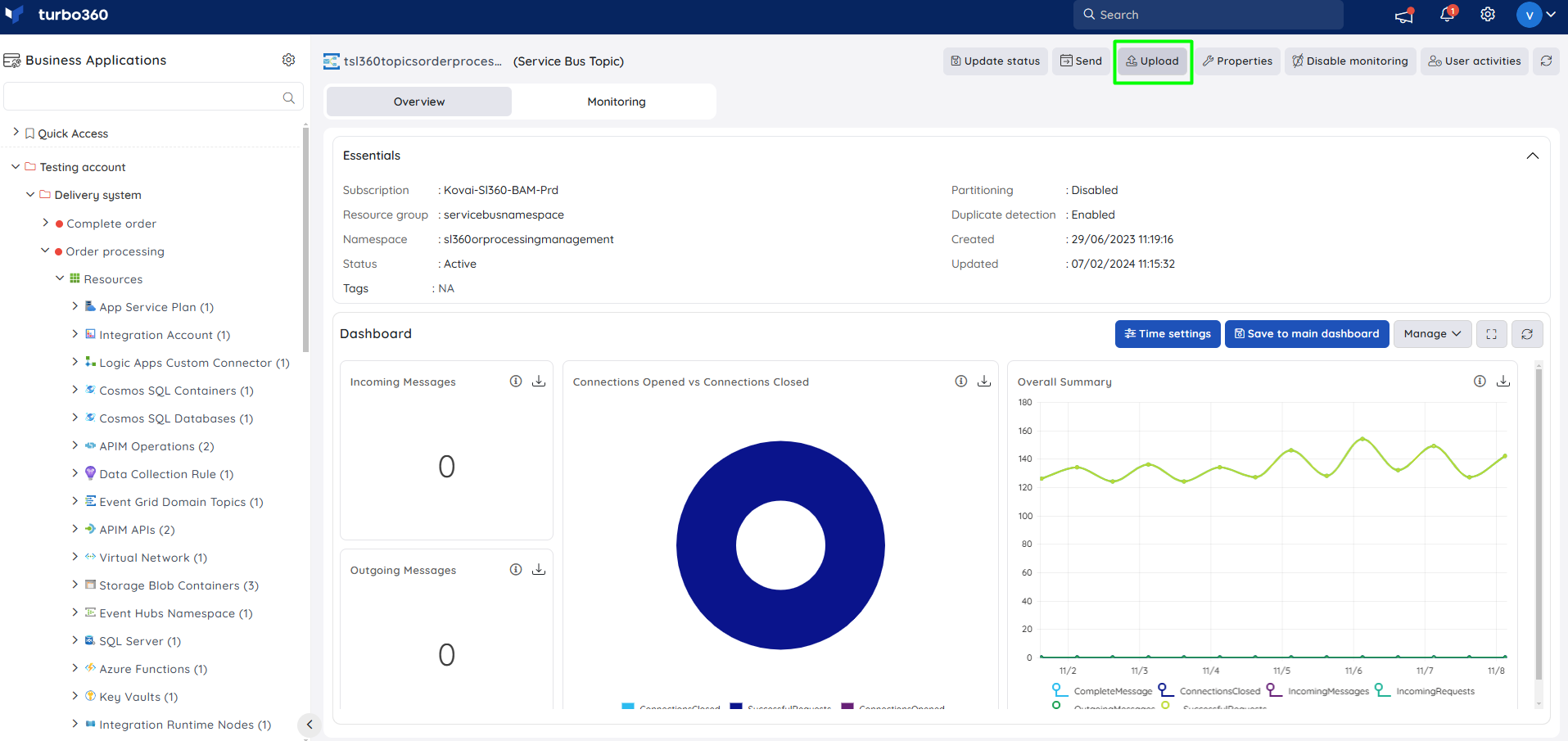Screen dimensions: 1568x741
Task: Collapse the Testing account folder
Action: [16, 166]
